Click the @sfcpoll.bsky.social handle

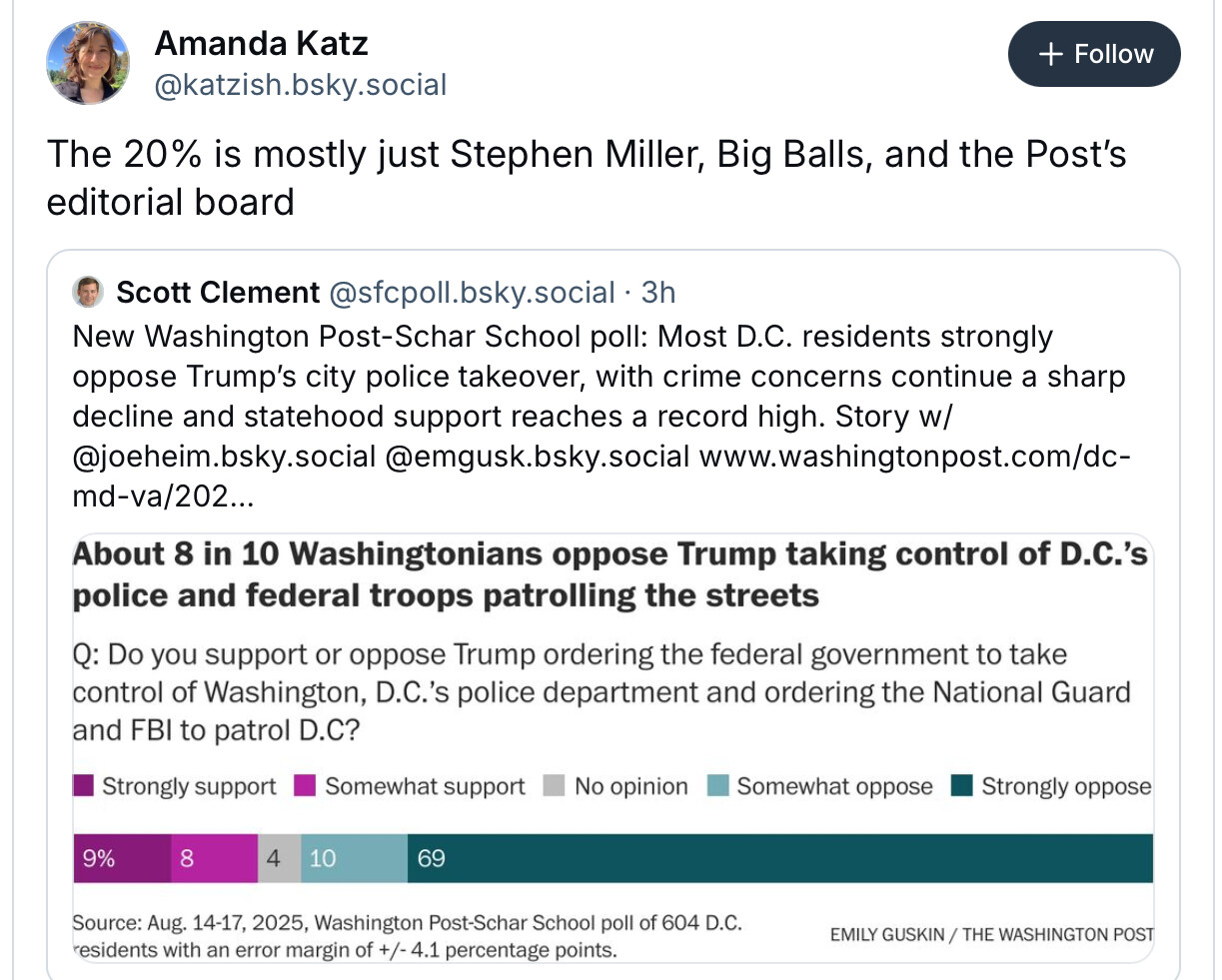[x=472, y=292]
